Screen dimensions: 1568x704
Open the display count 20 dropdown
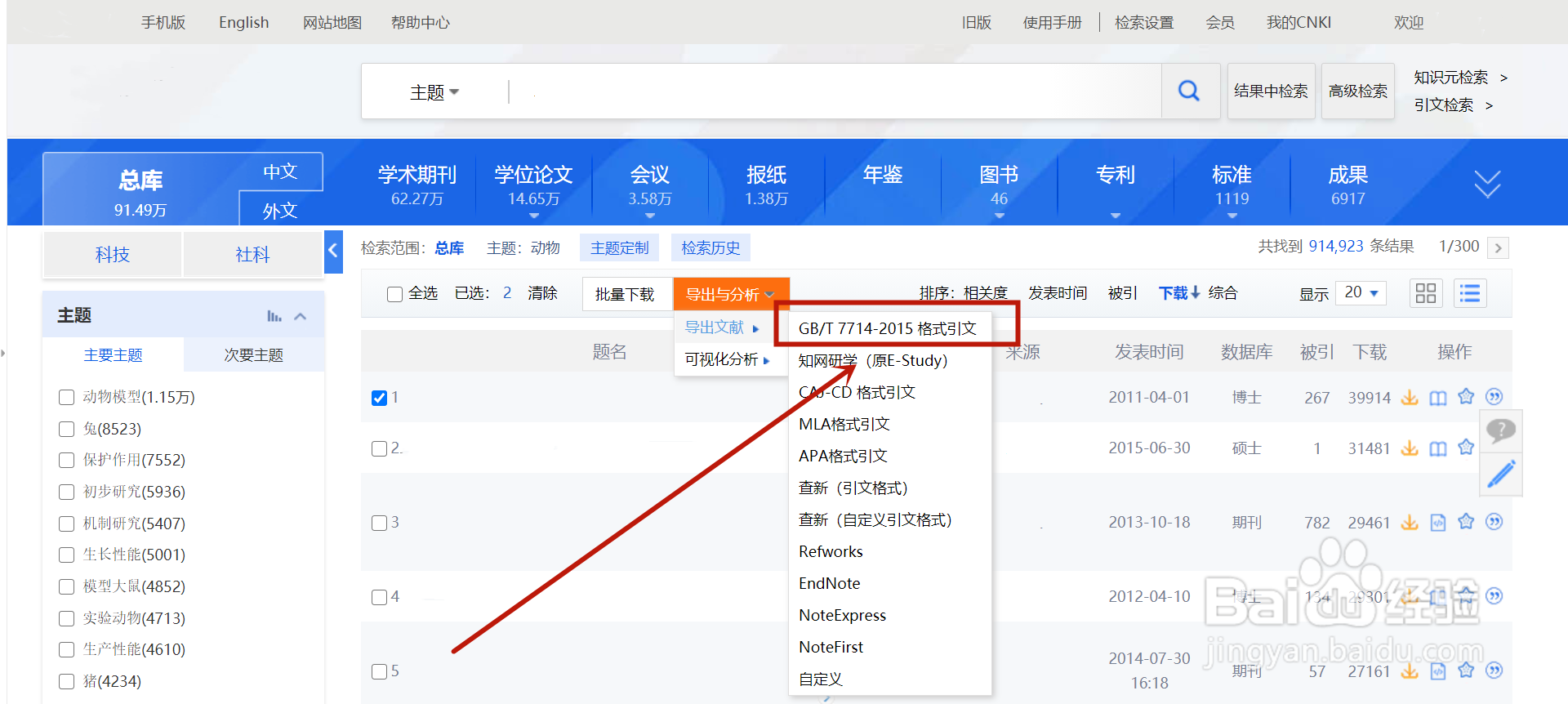(1361, 292)
